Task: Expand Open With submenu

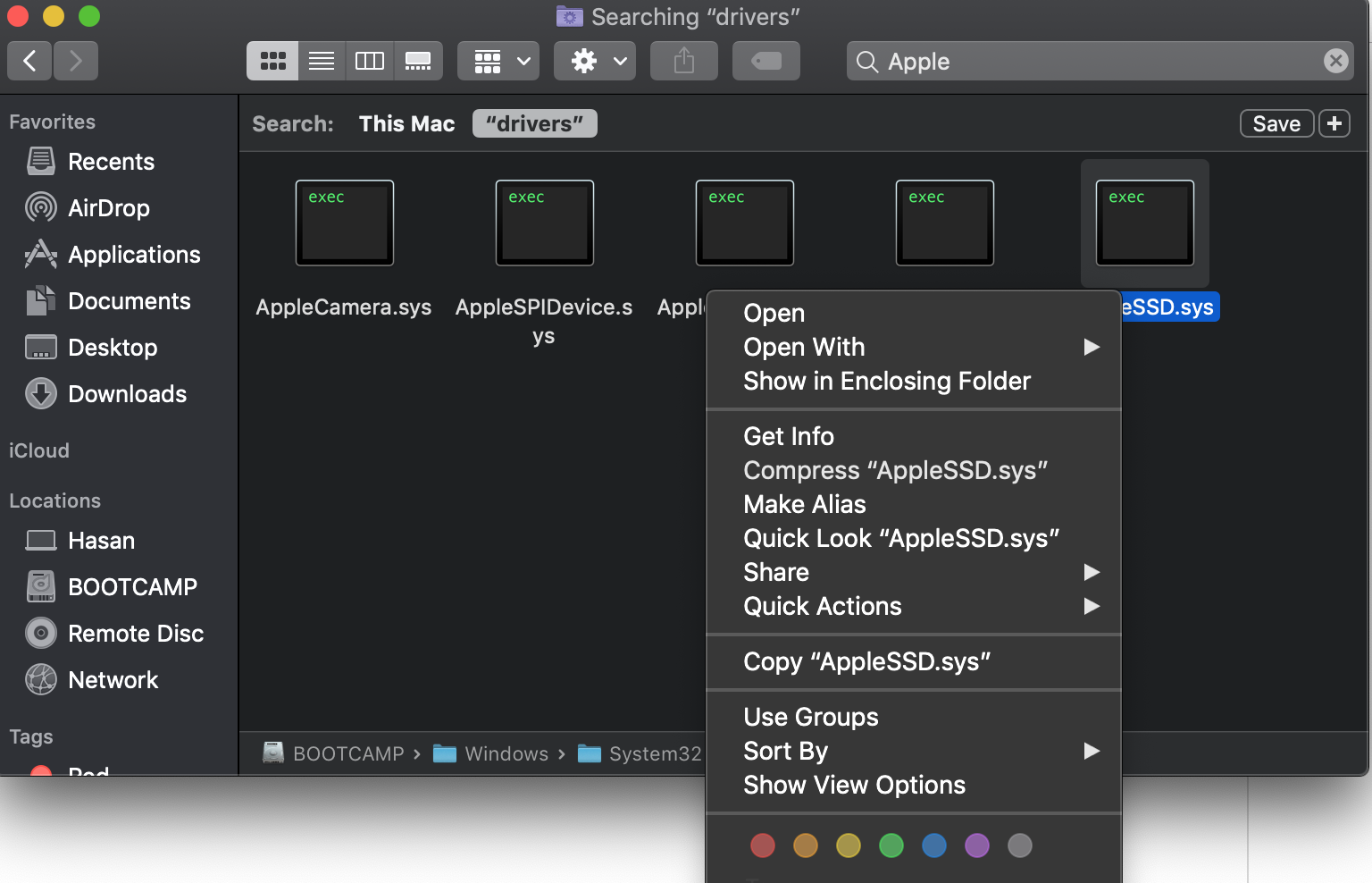Action: (x=913, y=347)
